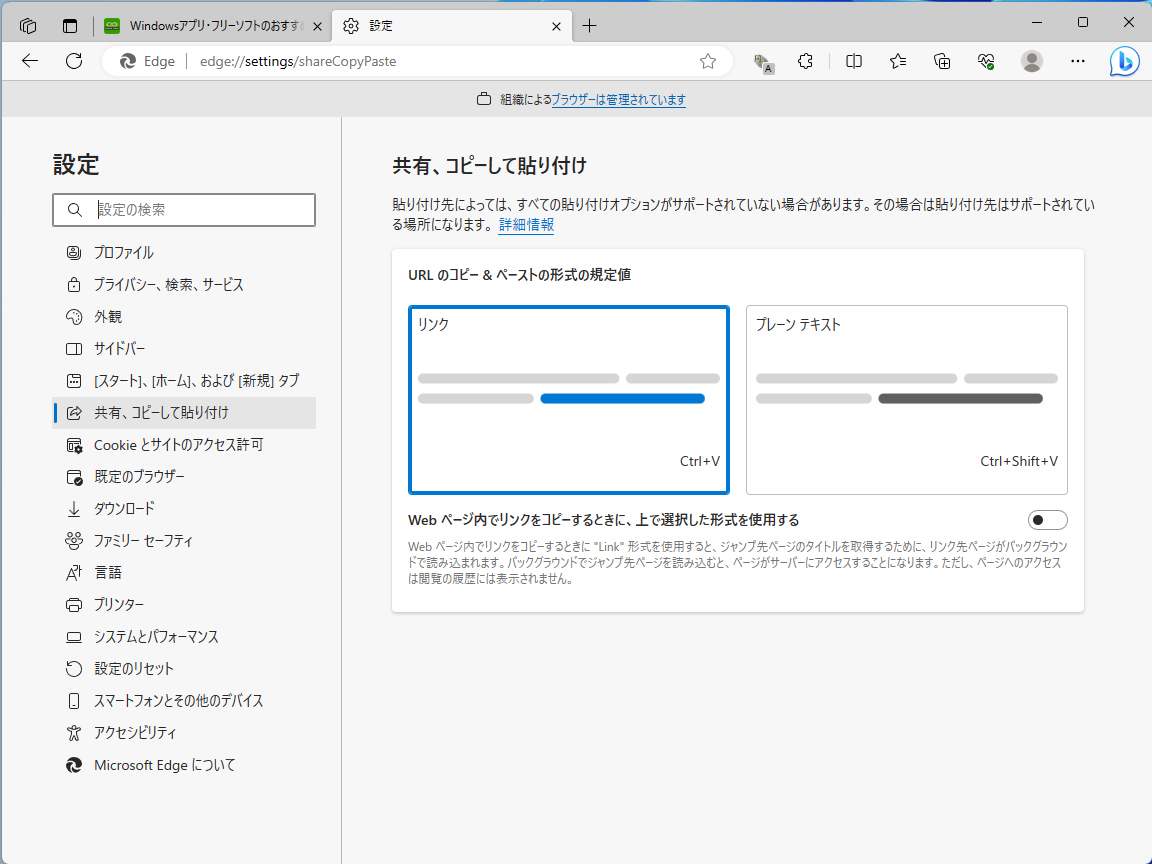Add this page to favorites via star

(x=708, y=61)
